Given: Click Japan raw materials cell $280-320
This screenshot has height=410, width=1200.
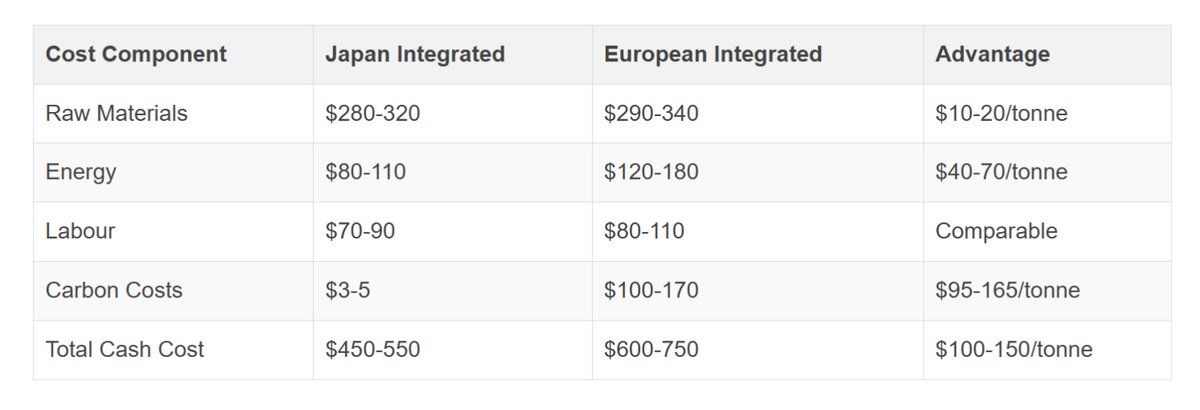Looking at the screenshot, I should click(x=373, y=113).
